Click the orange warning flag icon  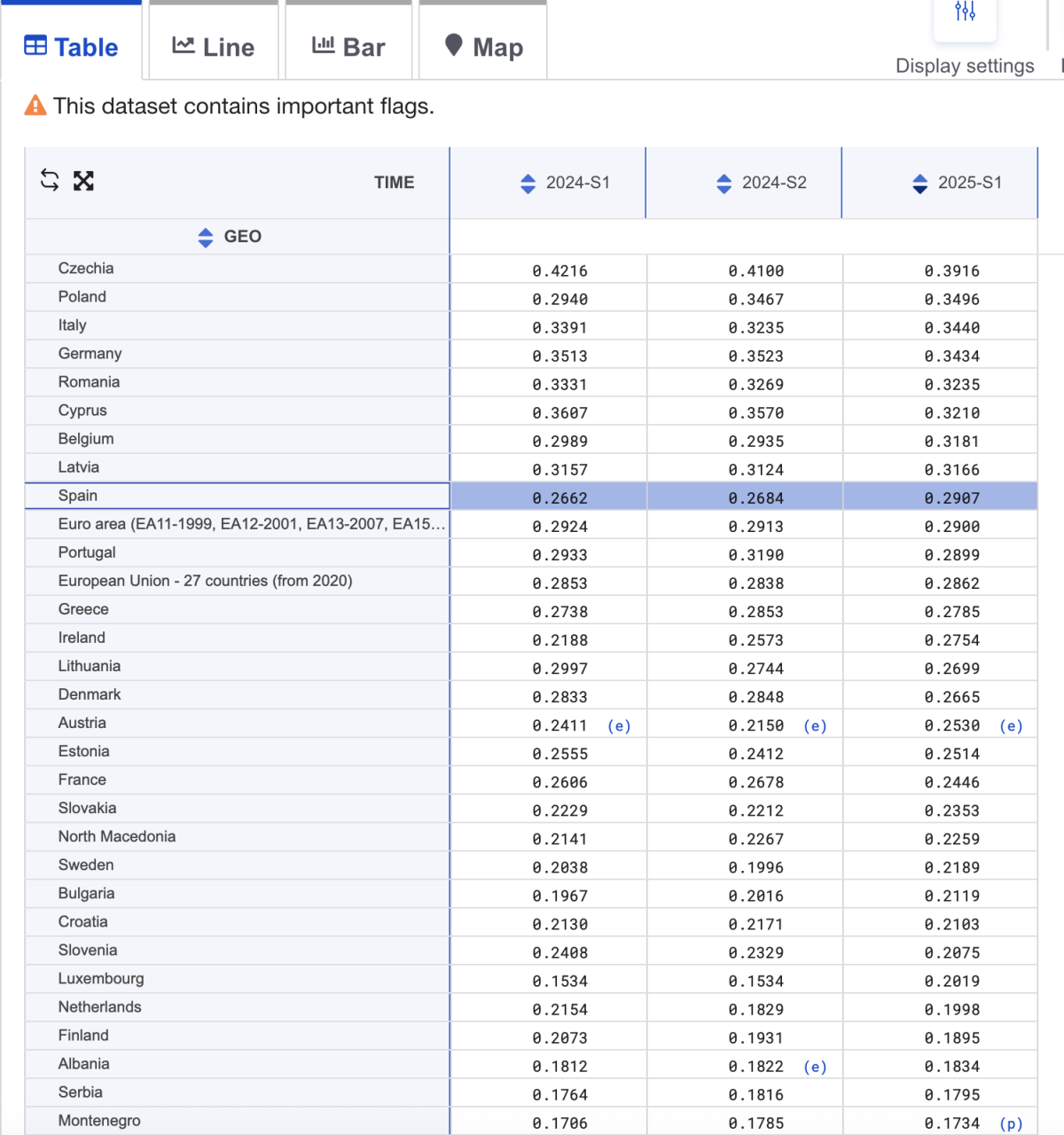coord(35,106)
